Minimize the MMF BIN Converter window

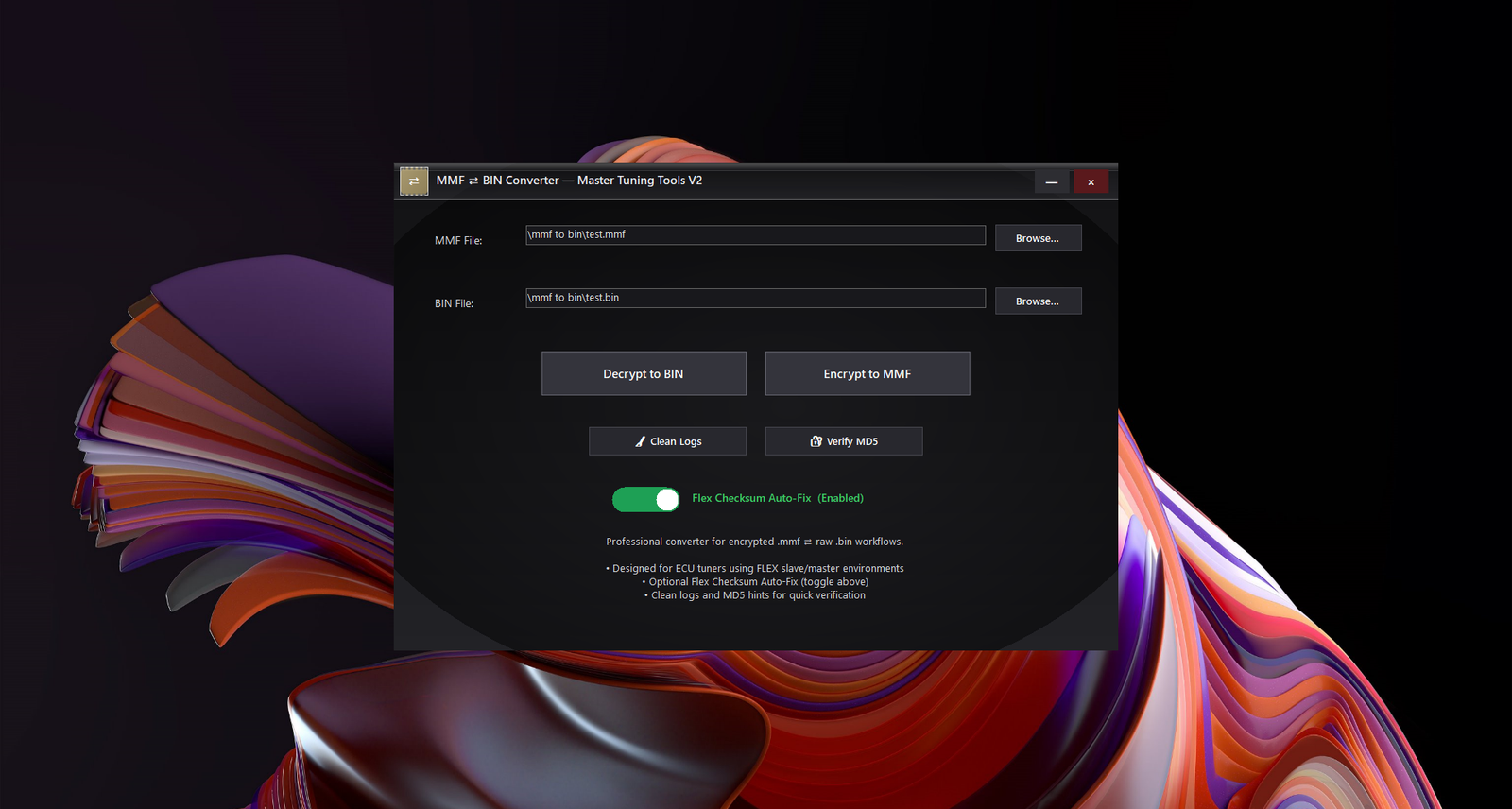(1051, 182)
